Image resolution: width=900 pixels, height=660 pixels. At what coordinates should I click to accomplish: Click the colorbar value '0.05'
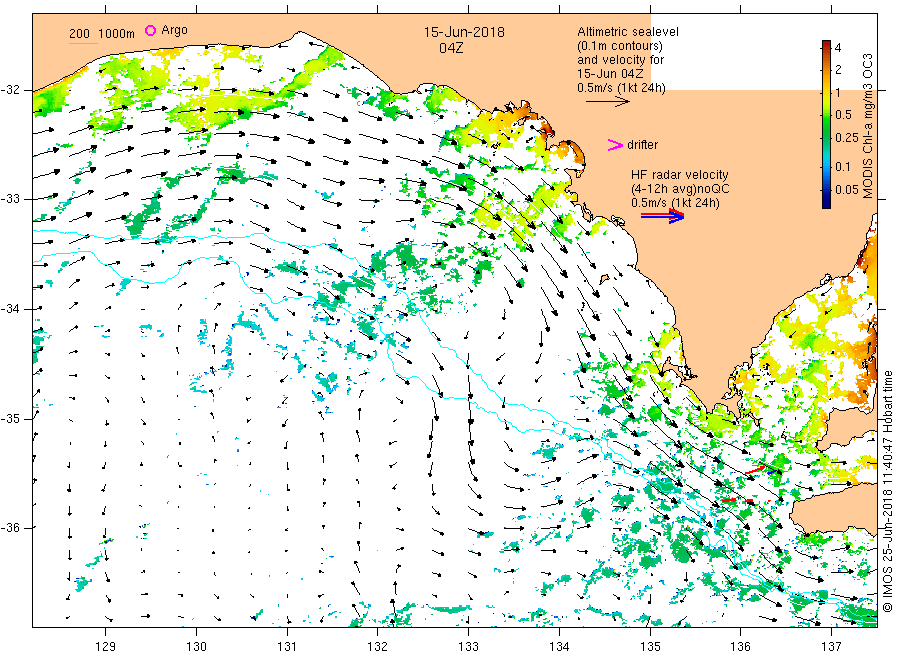(847, 189)
